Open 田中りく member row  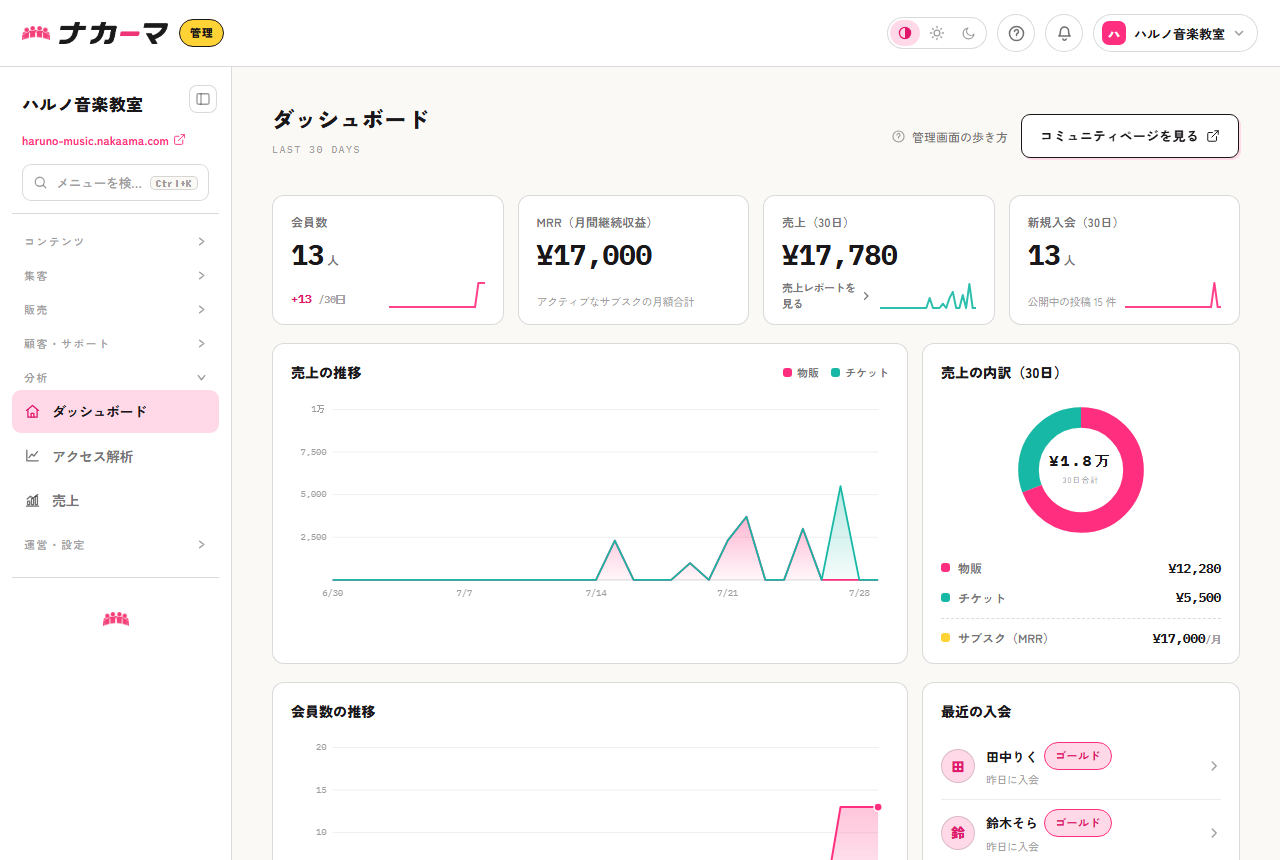coord(1081,766)
